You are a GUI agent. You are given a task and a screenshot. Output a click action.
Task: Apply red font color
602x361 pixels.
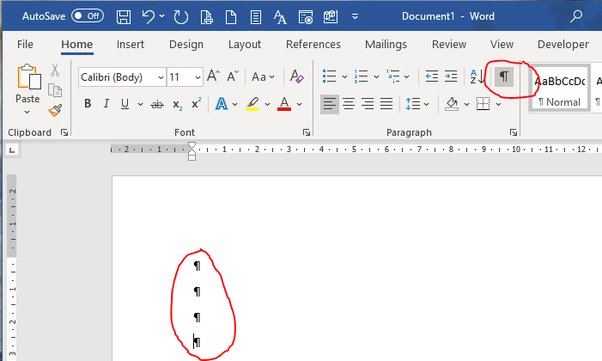click(x=284, y=104)
